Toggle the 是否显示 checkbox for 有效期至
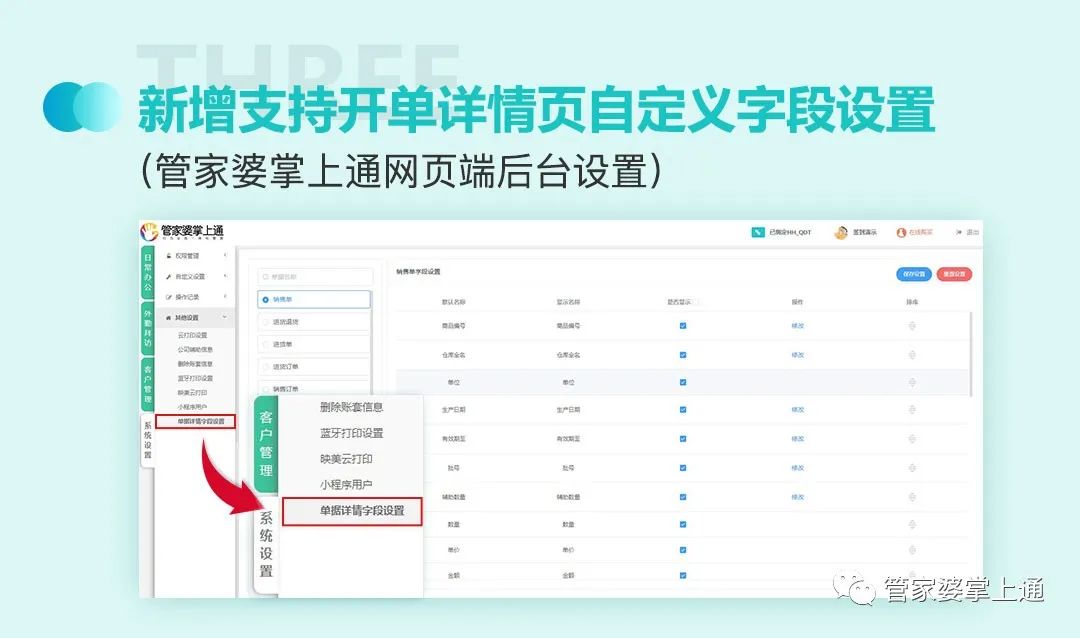The height and width of the screenshot is (638, 1080). (x=683, y=439)
